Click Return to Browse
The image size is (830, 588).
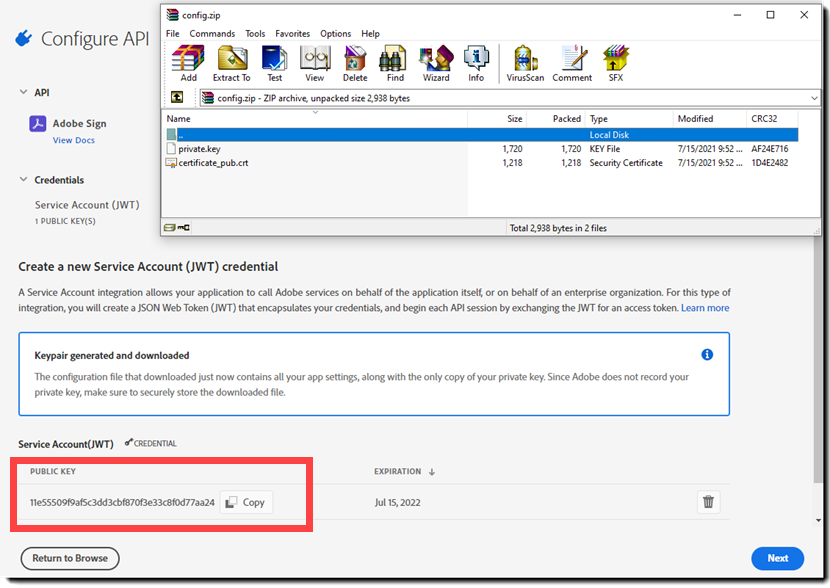click(x=70, y=558)
